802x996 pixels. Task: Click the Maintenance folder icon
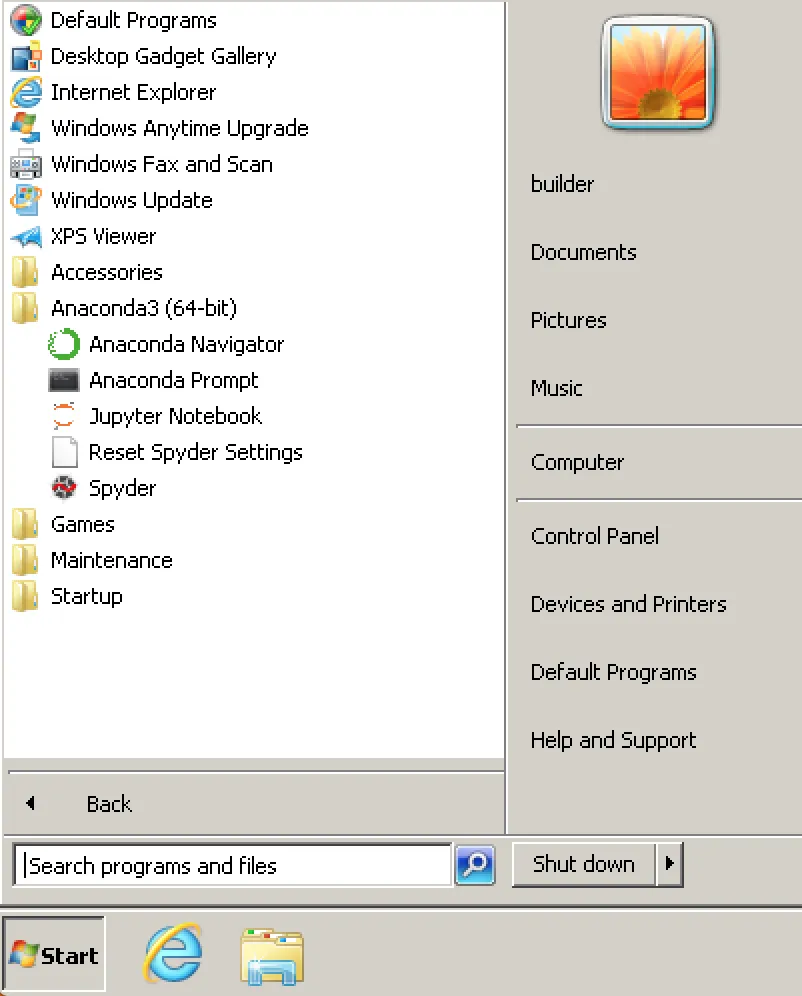pyautogui.click(x=25, y=560)
